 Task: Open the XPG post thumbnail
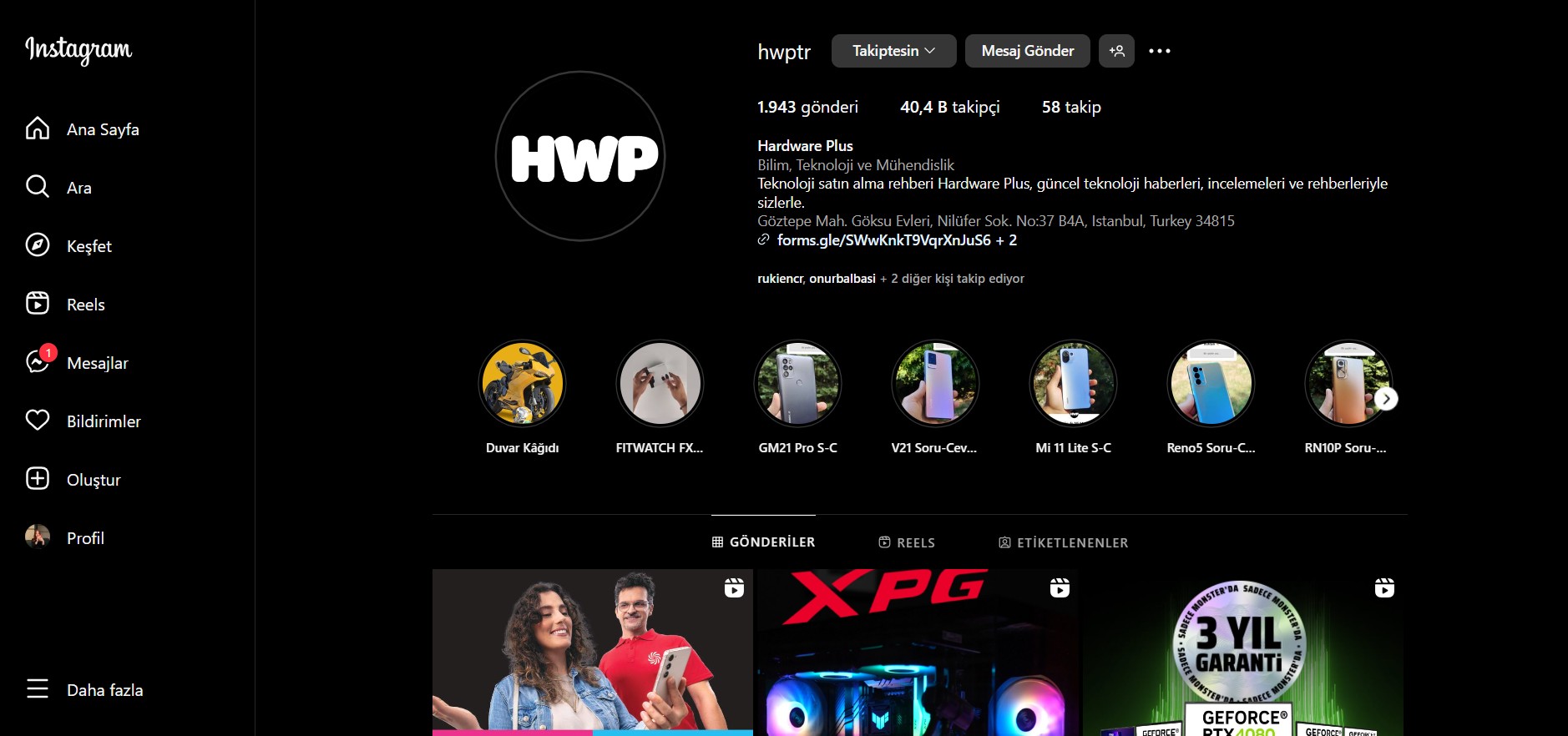pos(918,653)
